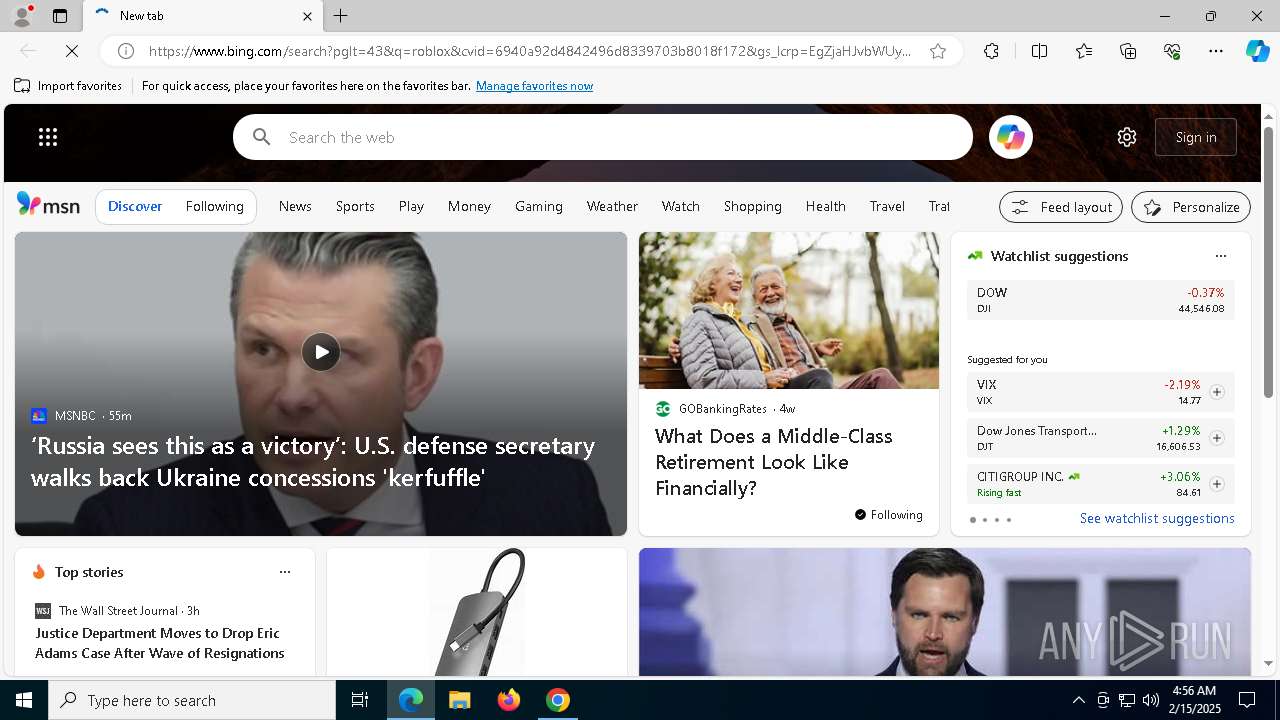Close the New tab tab
Image resolution: width=1280 pixels, height=720 pixels.
click(307, 16)
